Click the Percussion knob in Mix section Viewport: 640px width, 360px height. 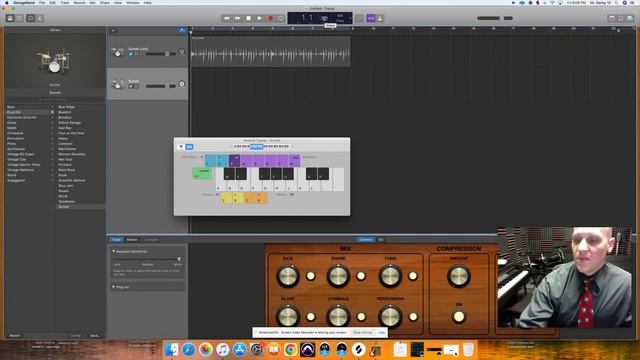point(390,316)
